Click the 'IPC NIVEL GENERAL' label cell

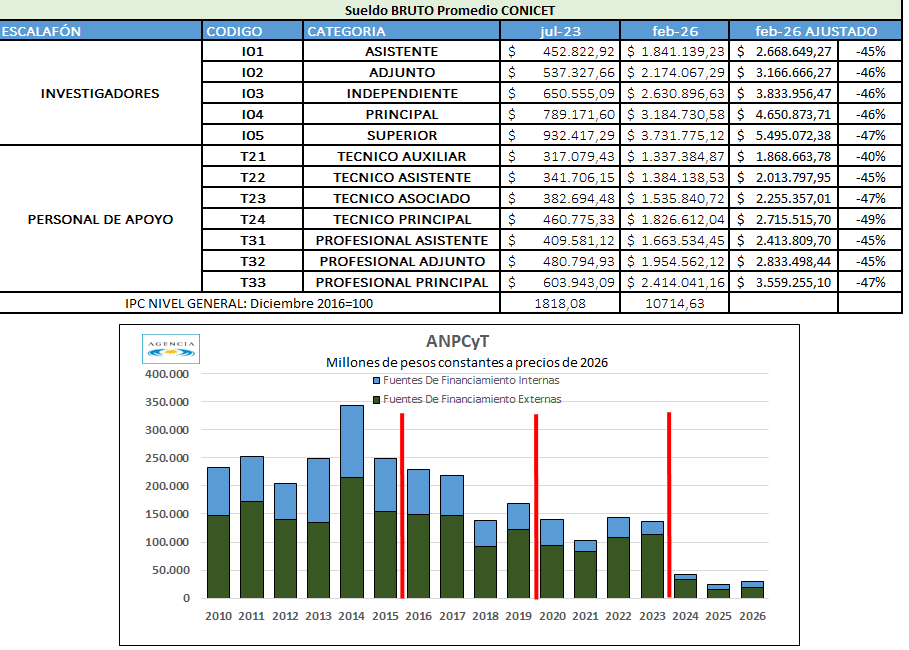point(249,303)
